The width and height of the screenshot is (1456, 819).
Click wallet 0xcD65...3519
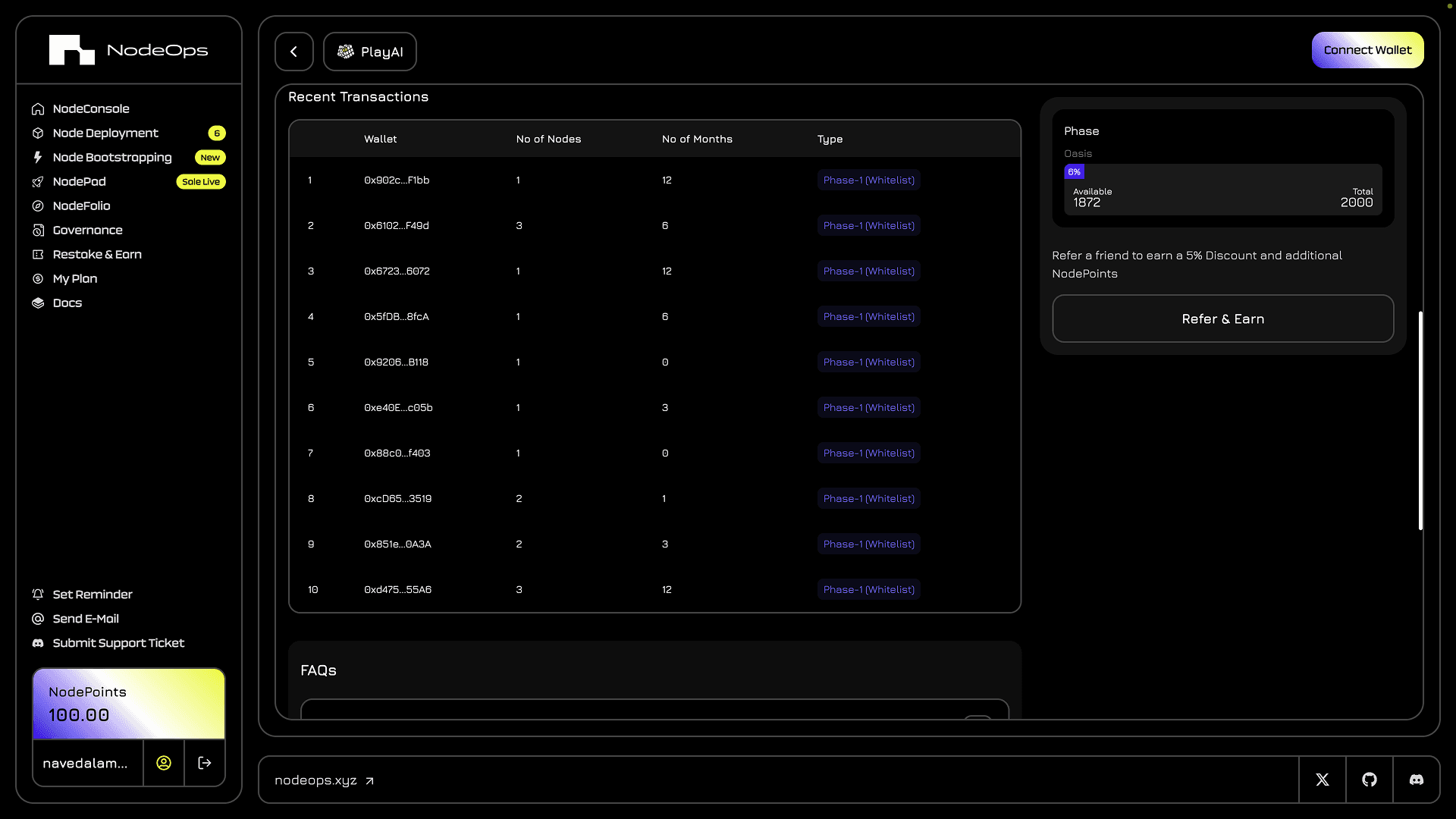click(397, 499)
